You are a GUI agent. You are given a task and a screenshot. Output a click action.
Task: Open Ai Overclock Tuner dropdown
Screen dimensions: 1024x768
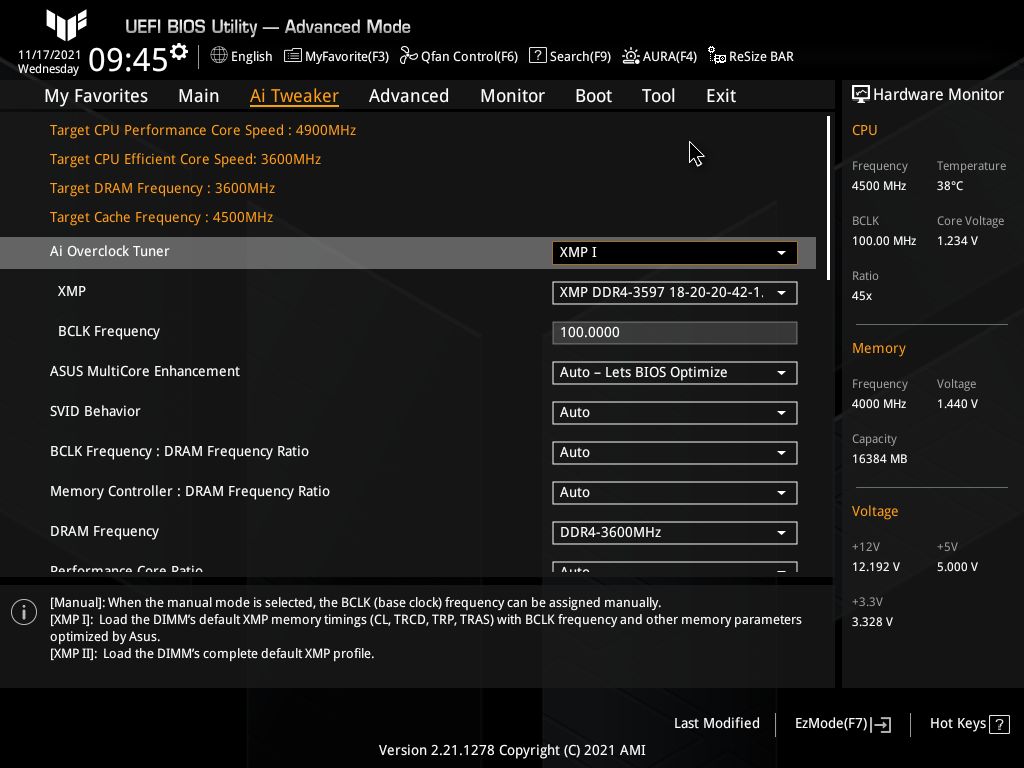pos(675,253)
